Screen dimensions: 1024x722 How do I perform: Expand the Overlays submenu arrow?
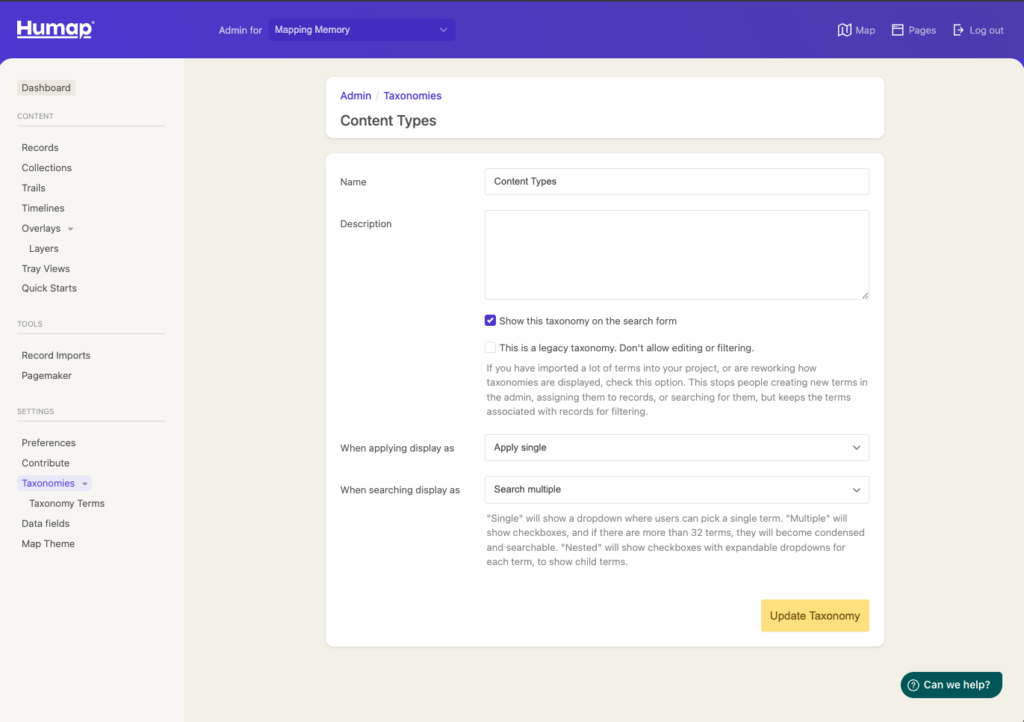70,229
